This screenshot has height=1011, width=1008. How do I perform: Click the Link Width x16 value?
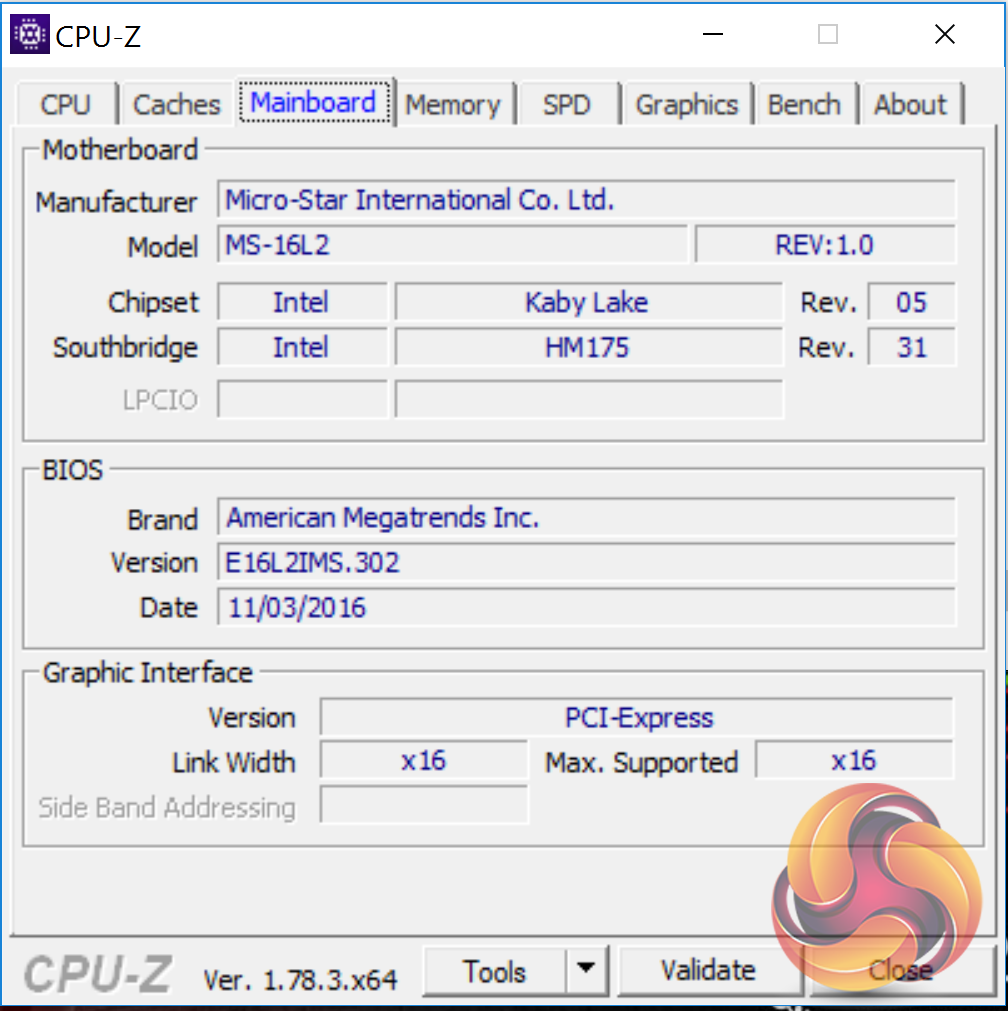[424, 761]
